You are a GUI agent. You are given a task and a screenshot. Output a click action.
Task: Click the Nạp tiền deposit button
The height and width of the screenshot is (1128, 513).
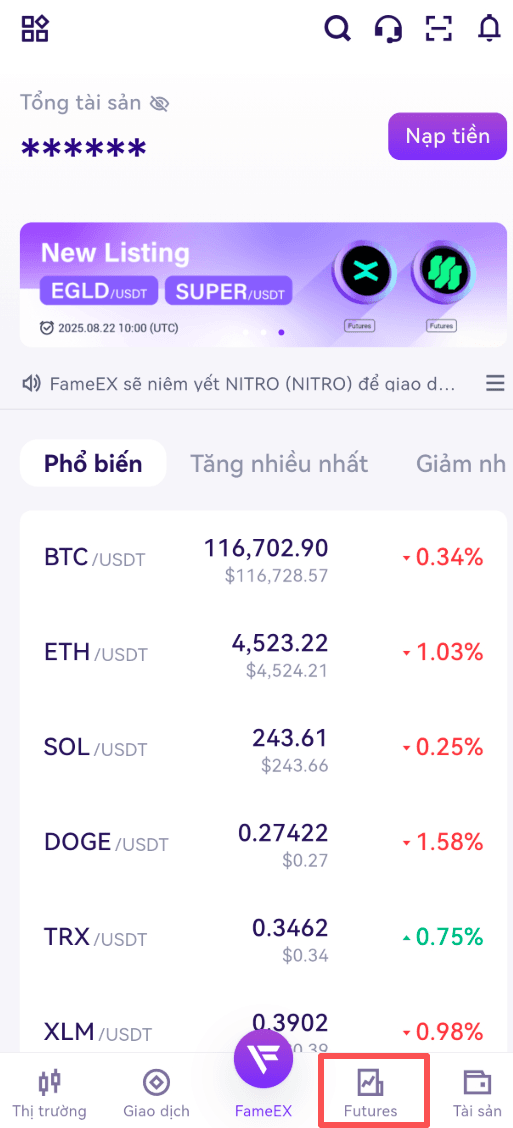click(448, 136)
